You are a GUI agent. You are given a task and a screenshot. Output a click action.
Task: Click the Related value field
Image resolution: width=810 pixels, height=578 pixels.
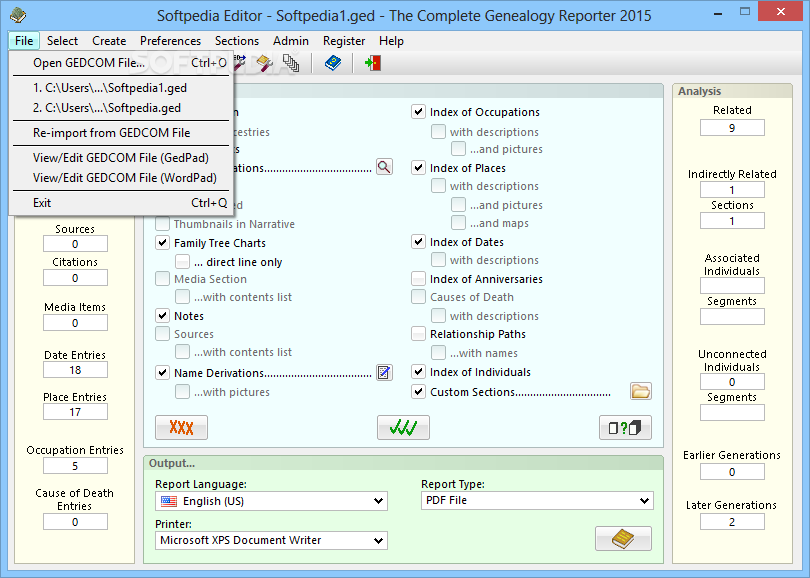(732, 128)
